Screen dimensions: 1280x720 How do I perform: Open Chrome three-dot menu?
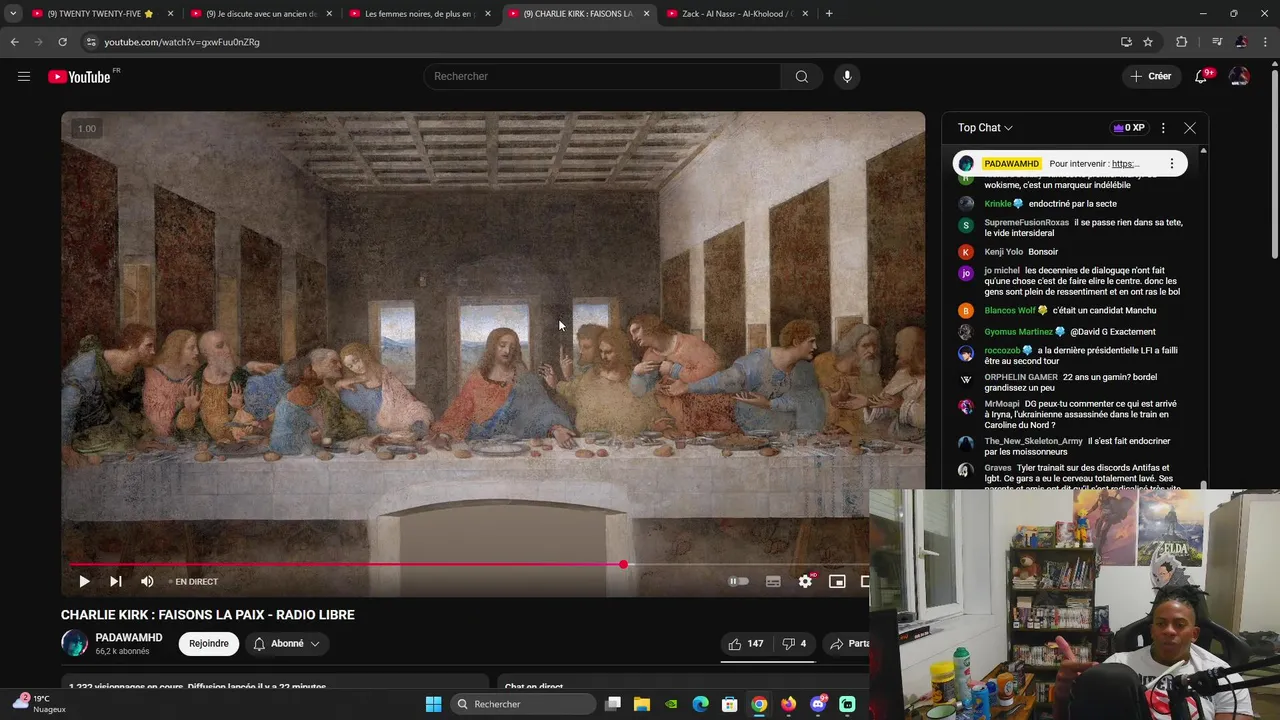point(1266,42)
